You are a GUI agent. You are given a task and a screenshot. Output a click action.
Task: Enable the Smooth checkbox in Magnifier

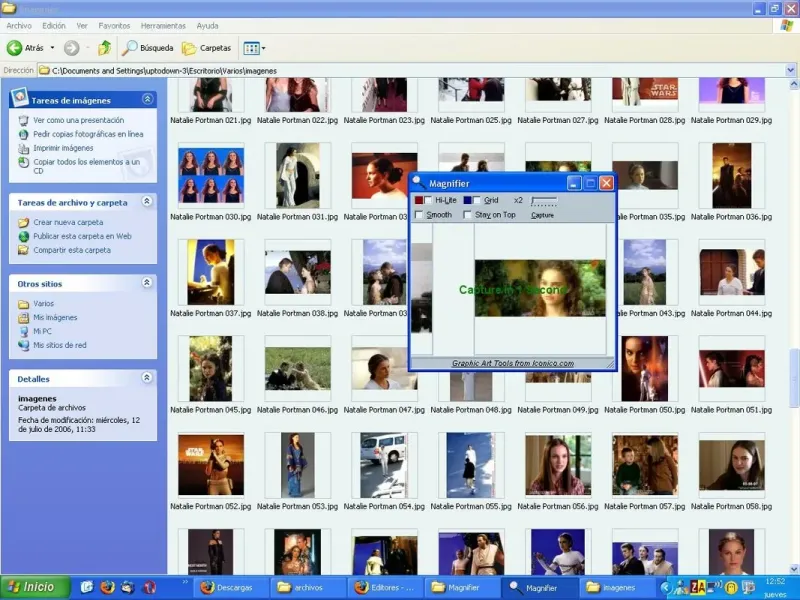point(419,215)
